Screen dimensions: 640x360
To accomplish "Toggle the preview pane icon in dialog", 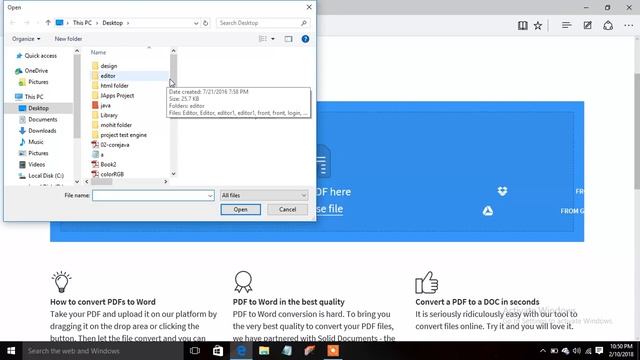I will click(288, 39).
